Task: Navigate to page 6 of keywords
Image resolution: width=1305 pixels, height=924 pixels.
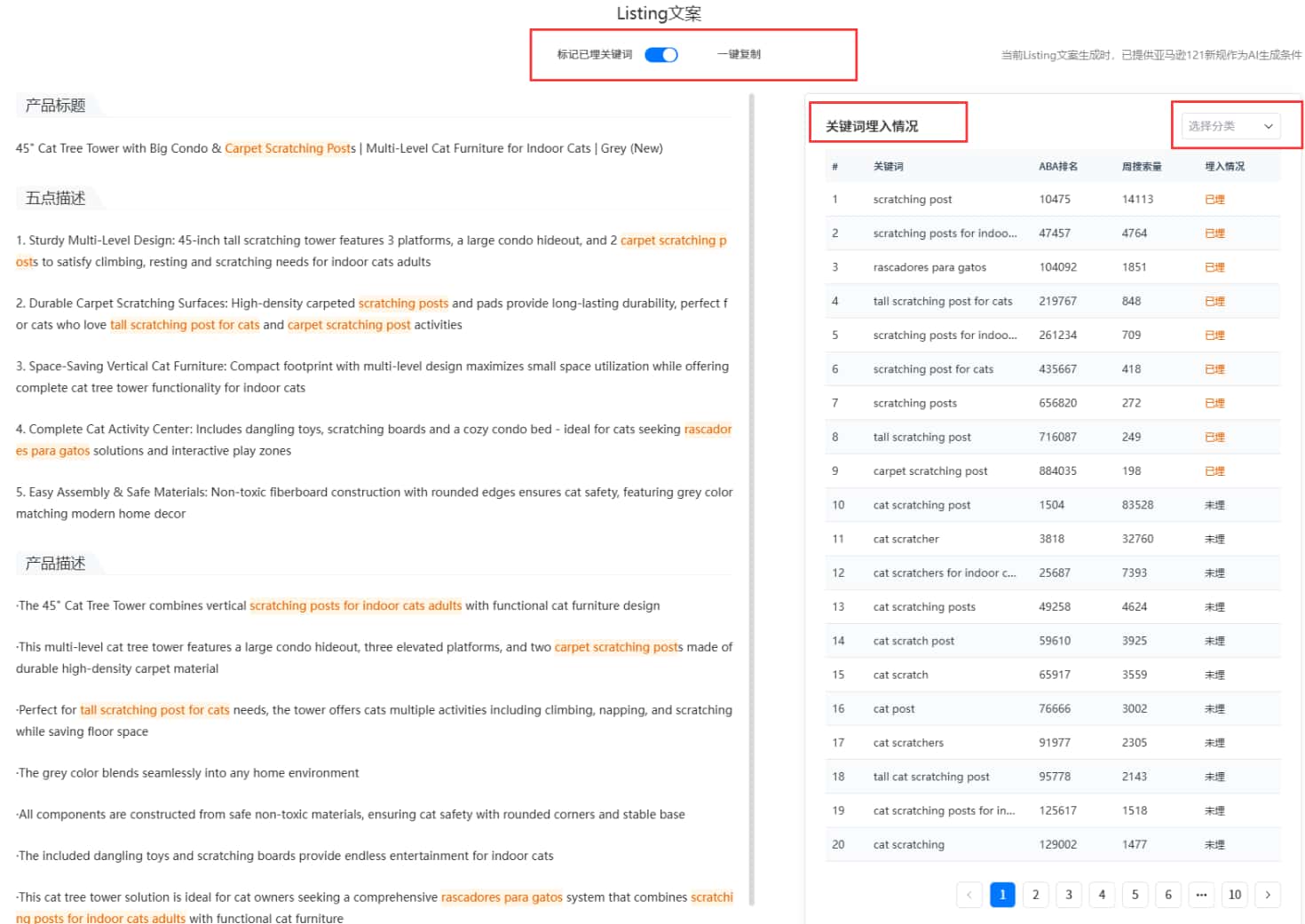Action: coord(1168,895)
